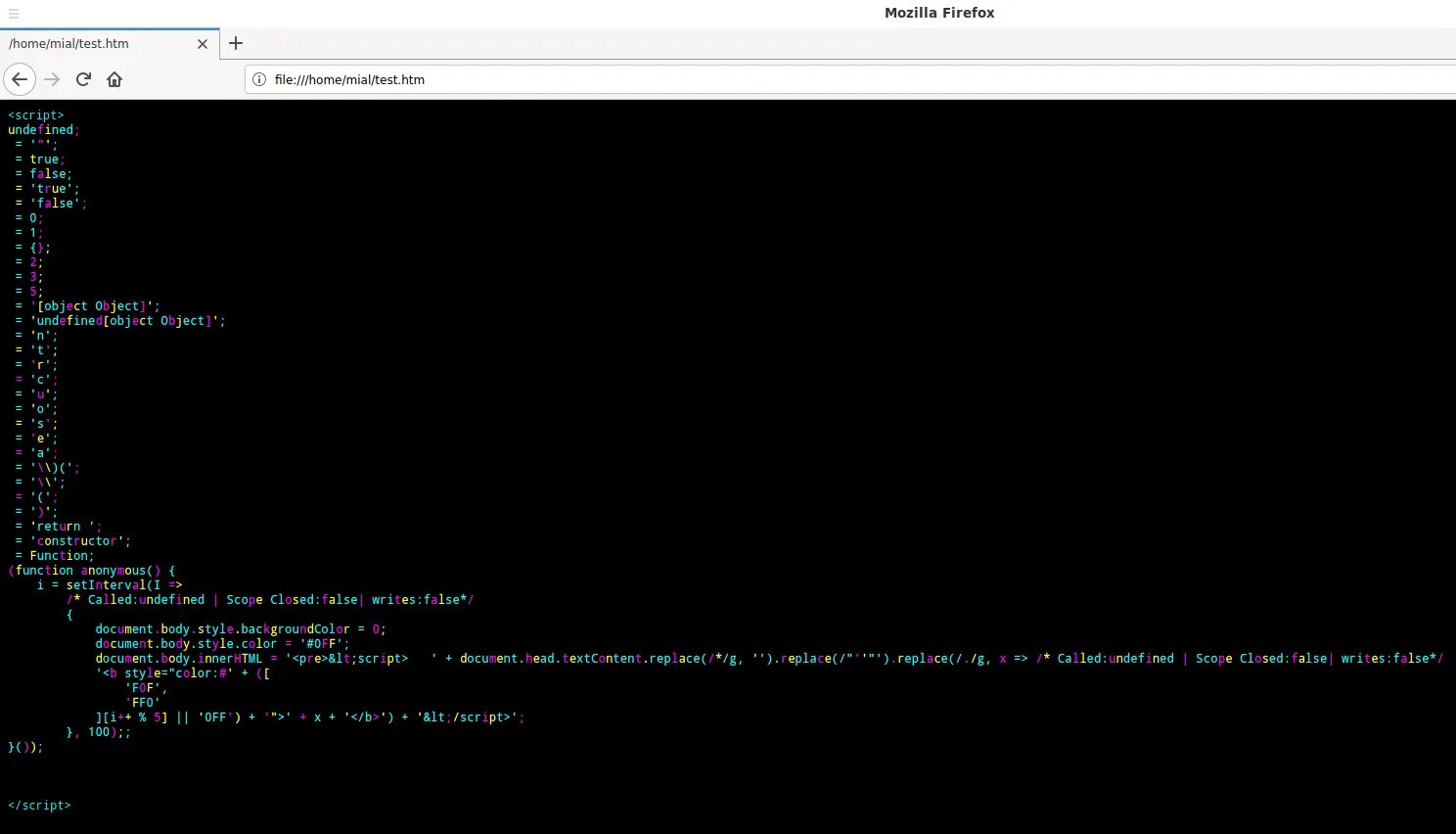
Task: Click the line = 'true';
Action: tap(47, 189)
